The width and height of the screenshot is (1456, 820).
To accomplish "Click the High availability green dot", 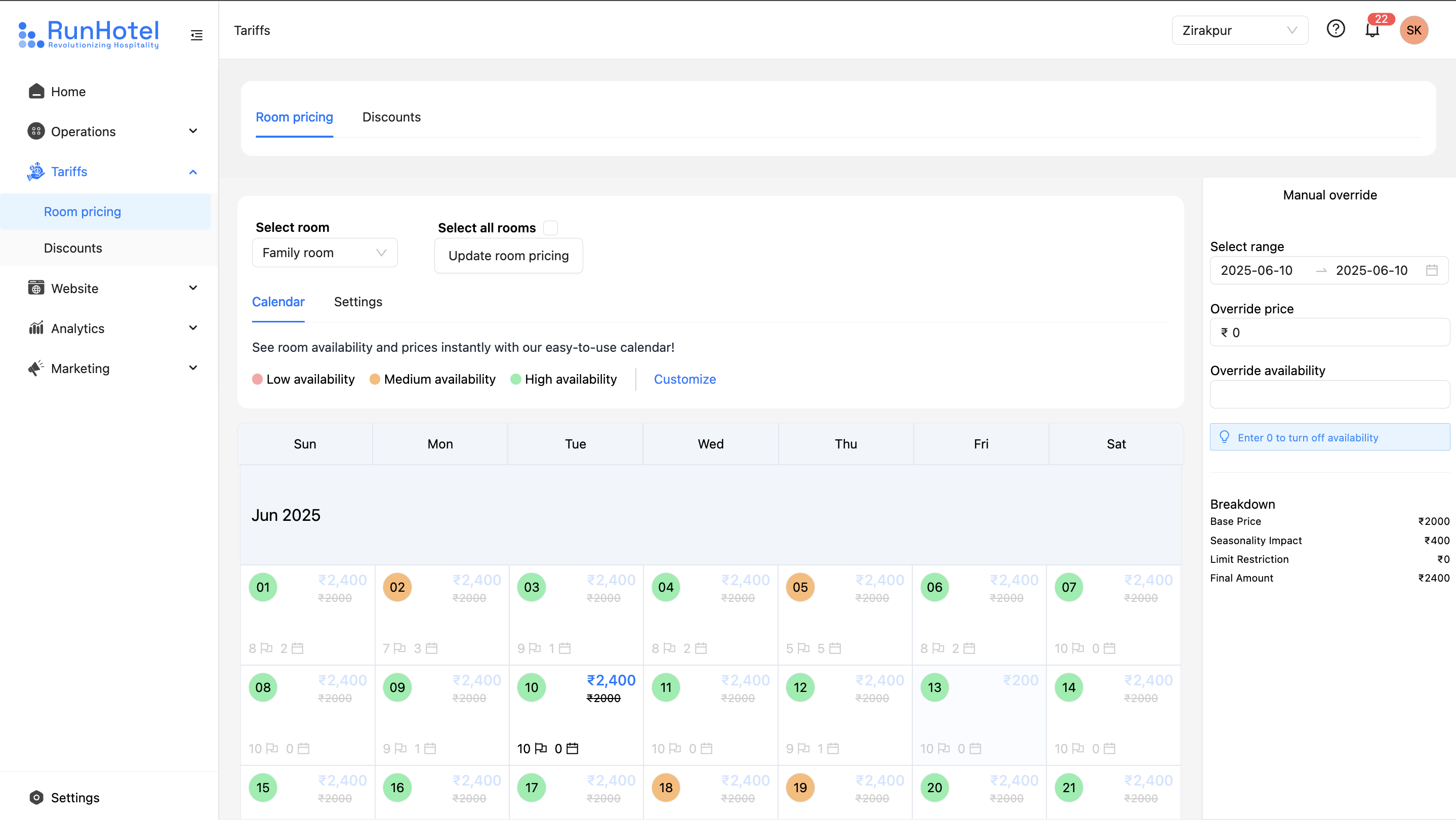I will pyautogui.click(x=515, y=379).
